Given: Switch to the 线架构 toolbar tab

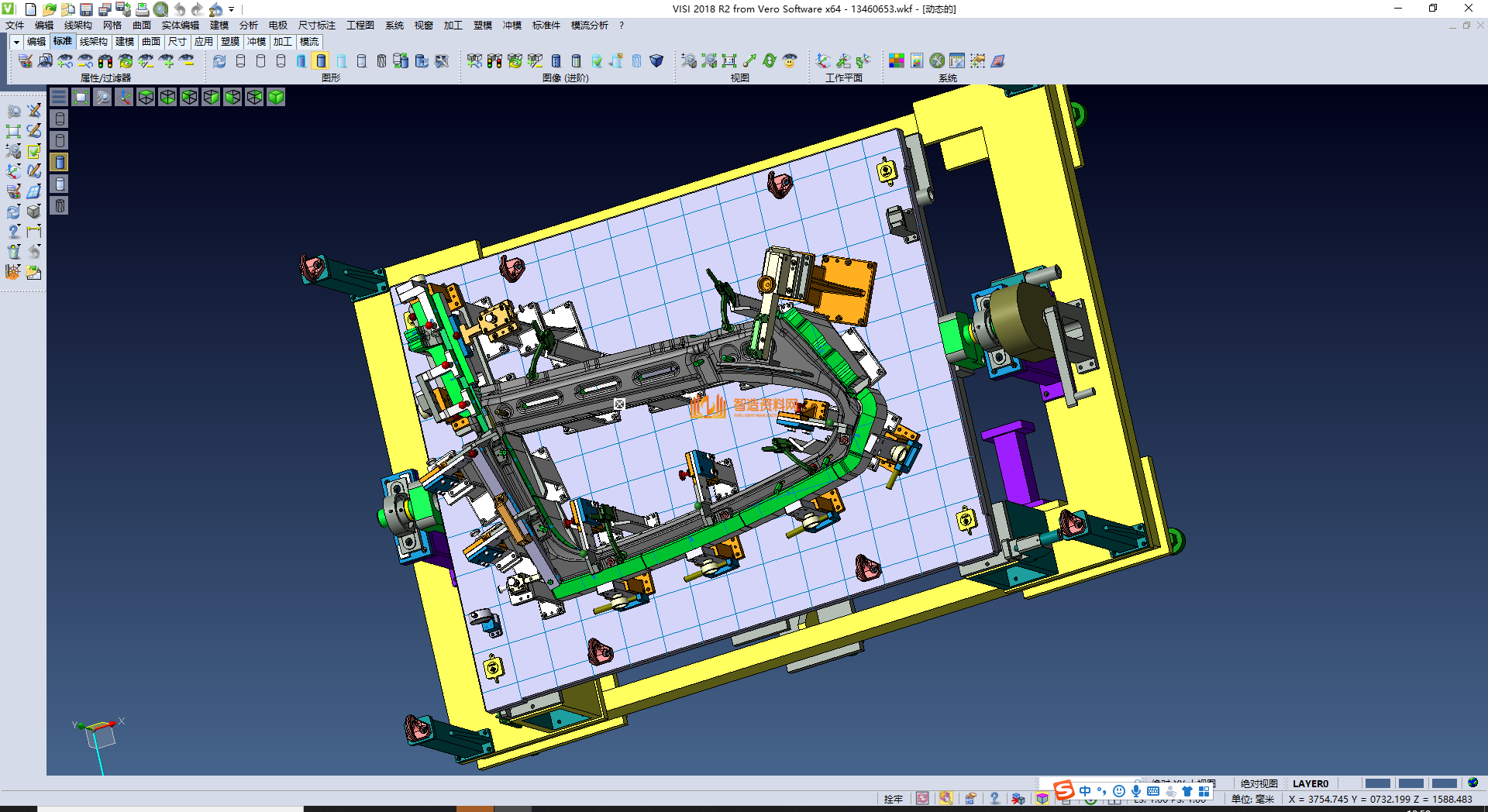Looking at the screenshot, I should 93,42.
